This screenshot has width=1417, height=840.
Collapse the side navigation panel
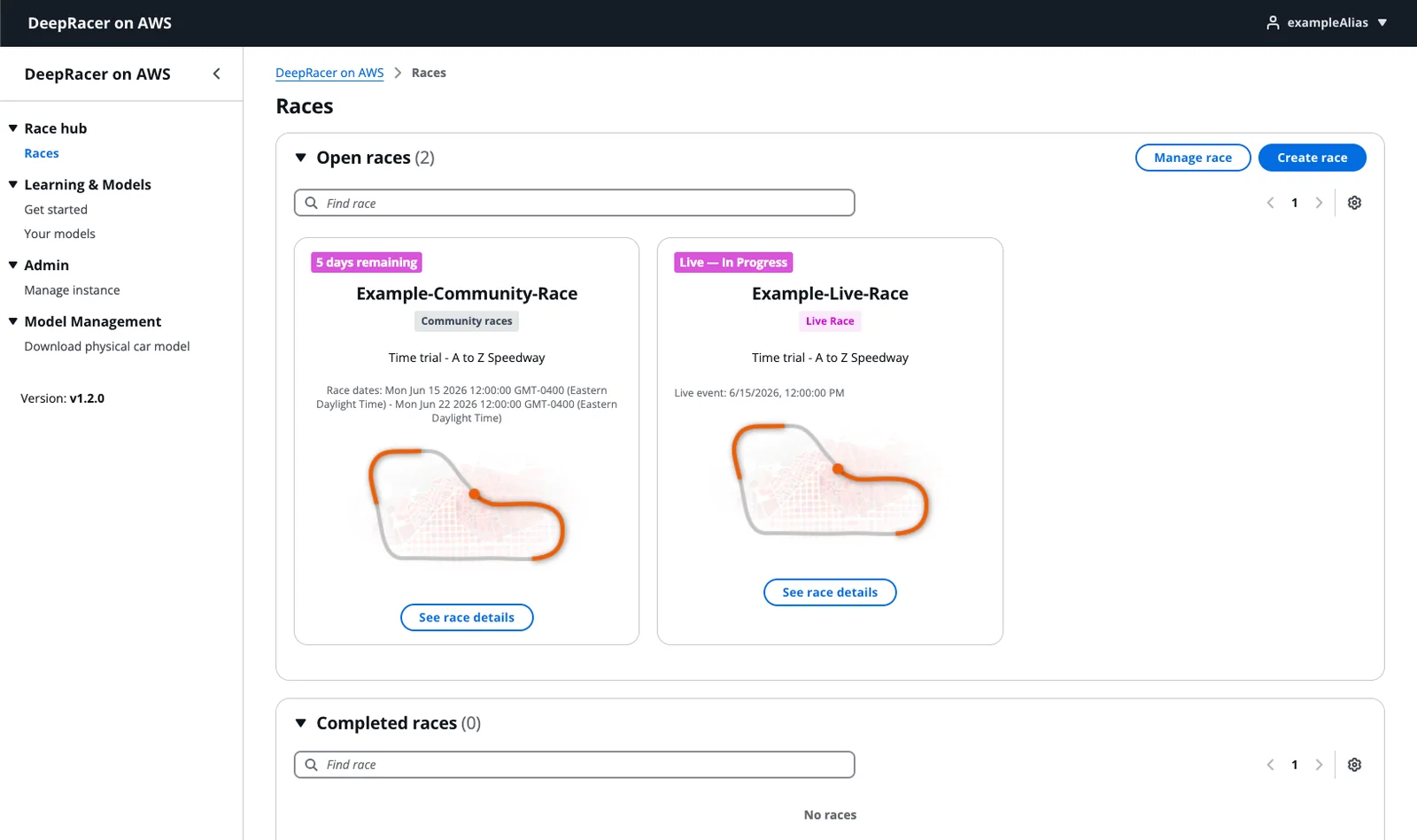tap(216, 74)
